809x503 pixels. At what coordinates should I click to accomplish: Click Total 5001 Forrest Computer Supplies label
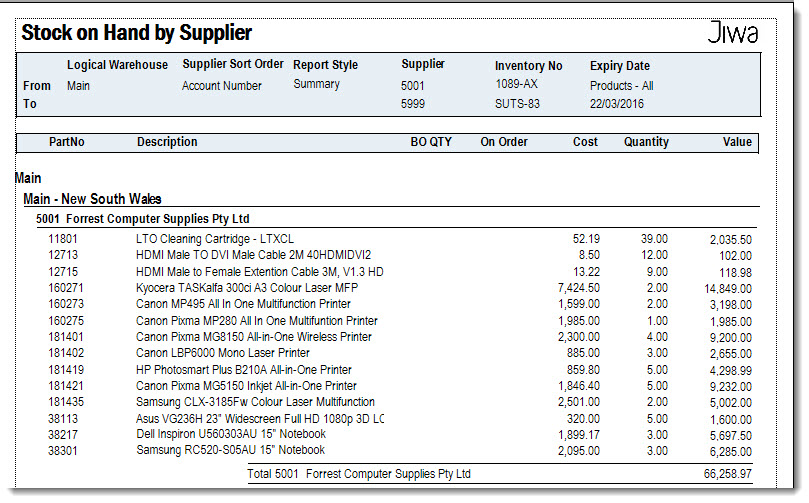(x=359, y=474)
